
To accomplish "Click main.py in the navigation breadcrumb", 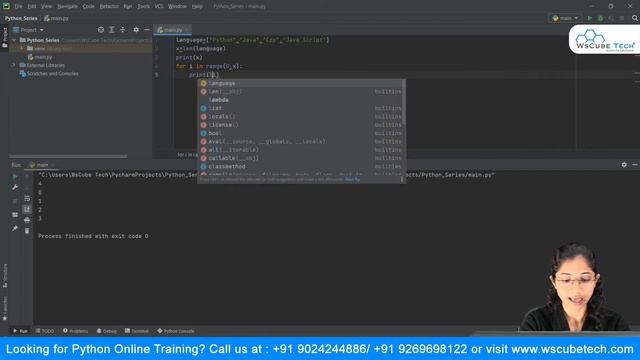I will (57, 18).
